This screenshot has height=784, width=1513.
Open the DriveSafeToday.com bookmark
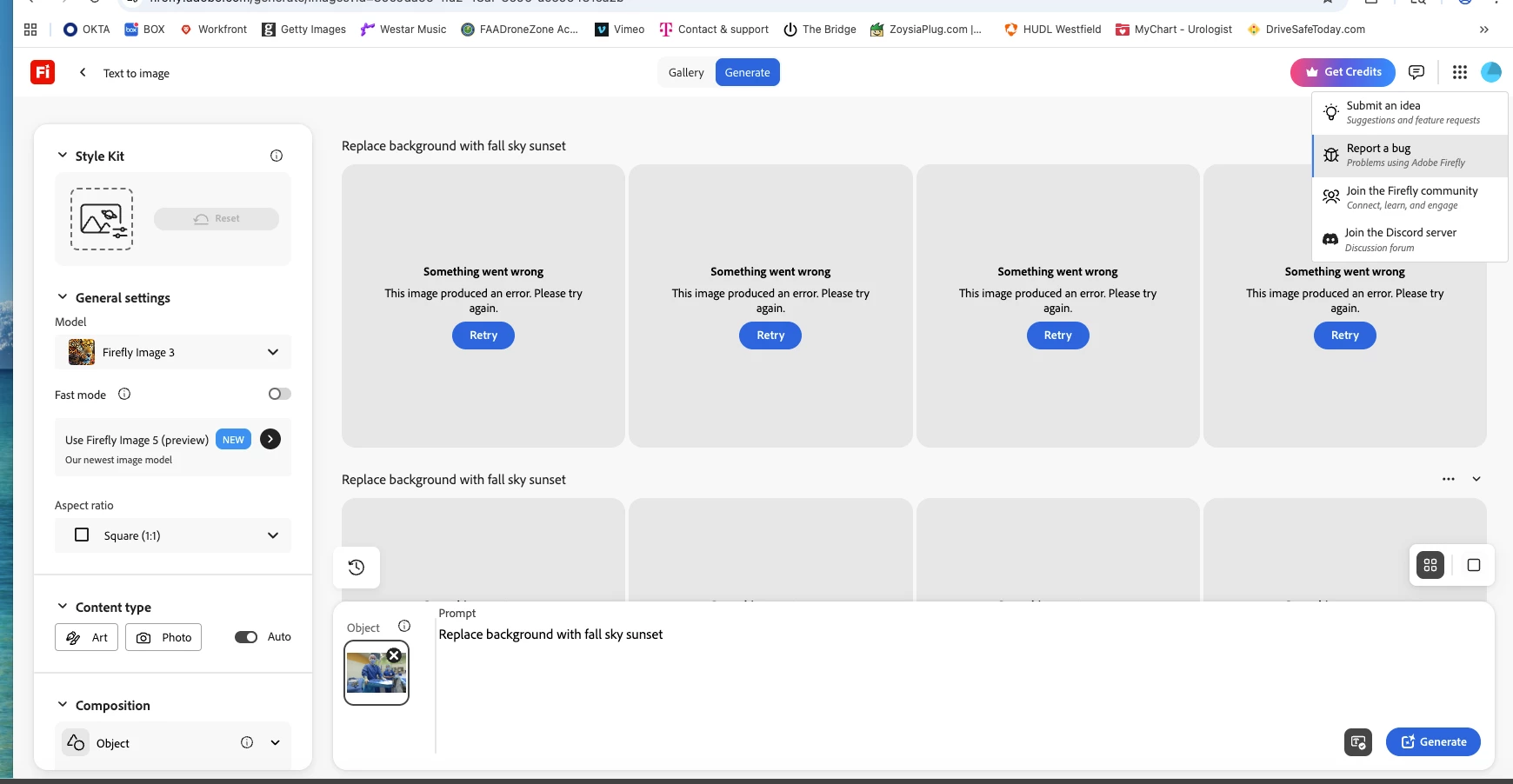coord(1306,29)
